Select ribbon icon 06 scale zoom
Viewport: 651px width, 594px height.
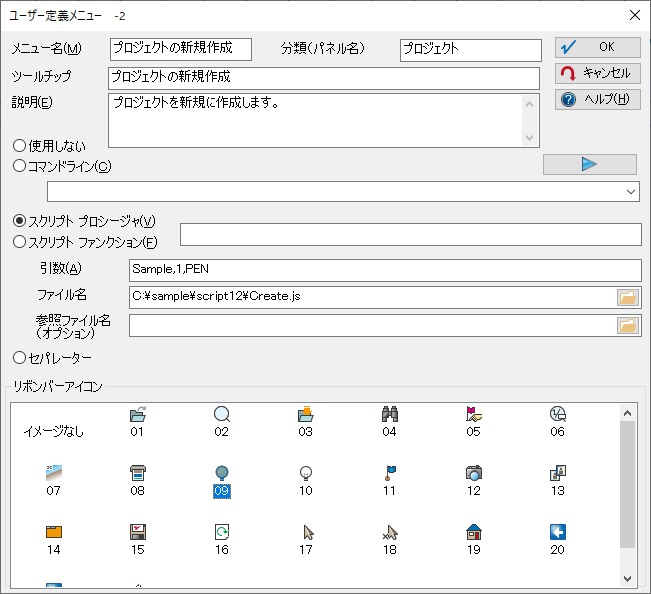point(558,421)
